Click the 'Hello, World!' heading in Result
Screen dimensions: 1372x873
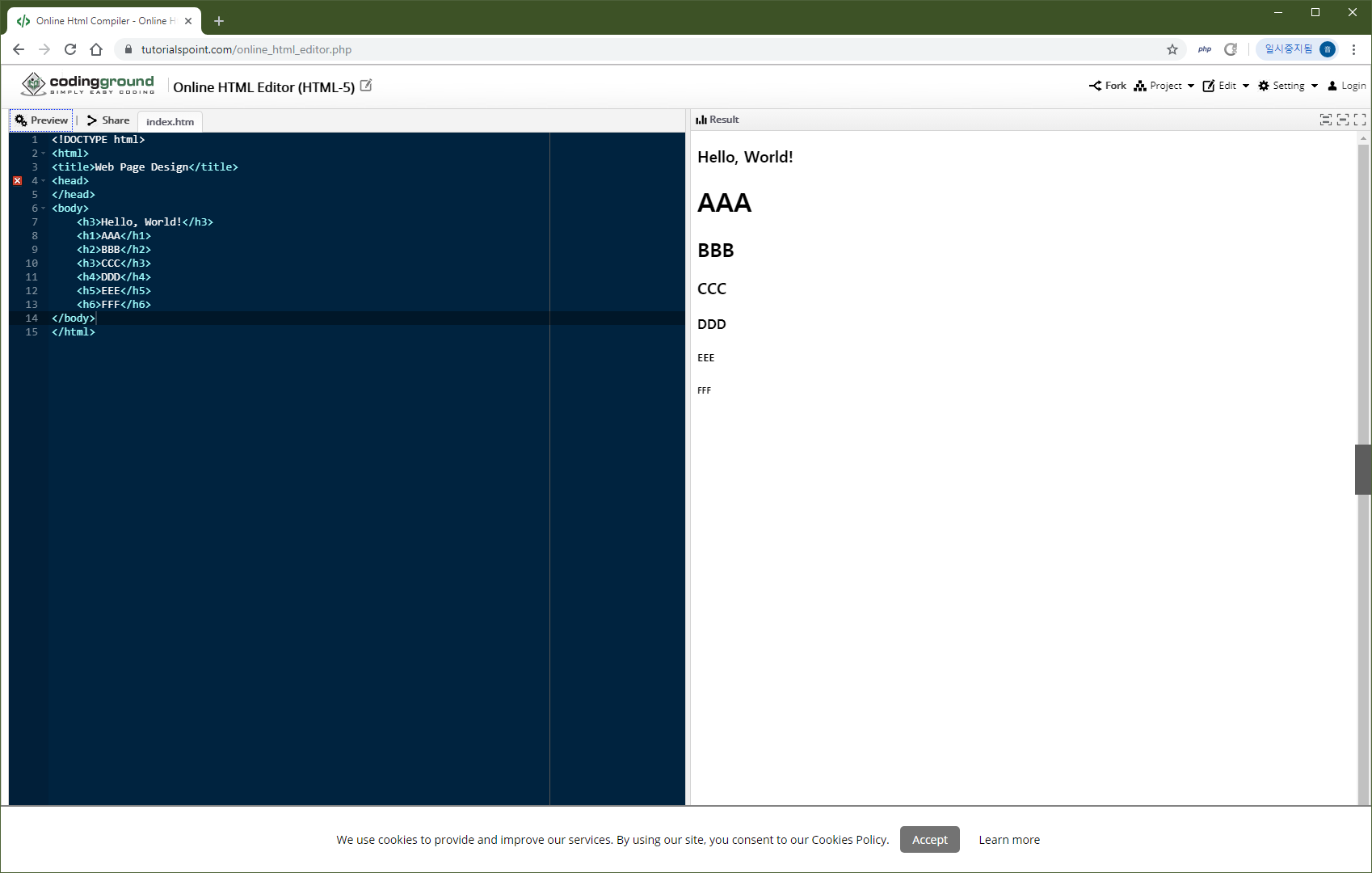point(745,157)
